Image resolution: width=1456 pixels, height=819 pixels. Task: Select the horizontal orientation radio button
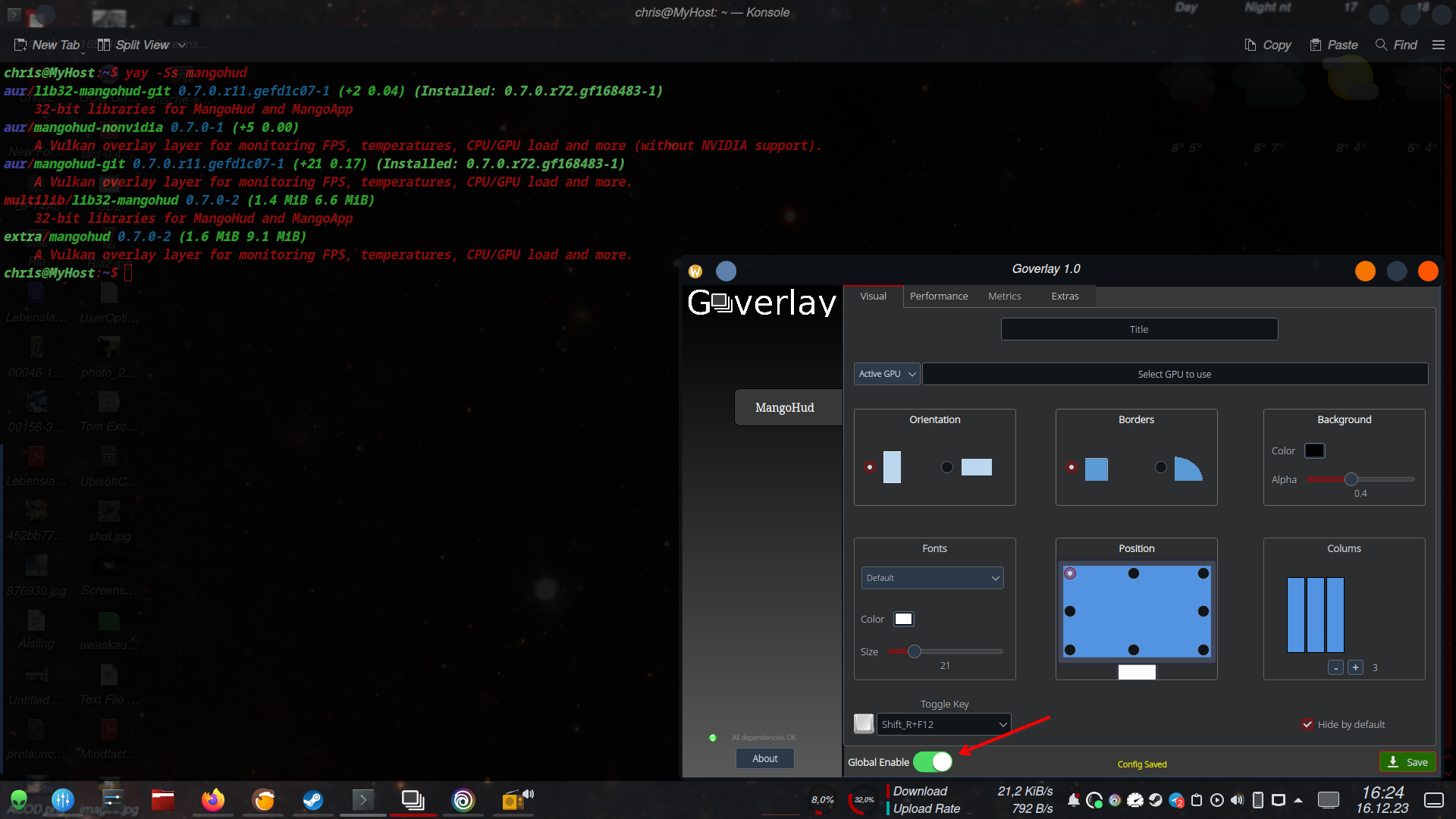[x=947, y=467]
